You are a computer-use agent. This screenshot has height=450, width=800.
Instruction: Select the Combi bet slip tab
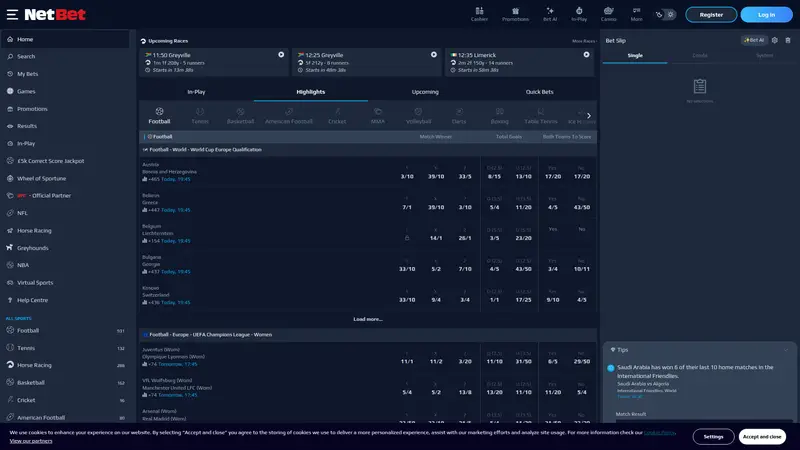(699, 56)
